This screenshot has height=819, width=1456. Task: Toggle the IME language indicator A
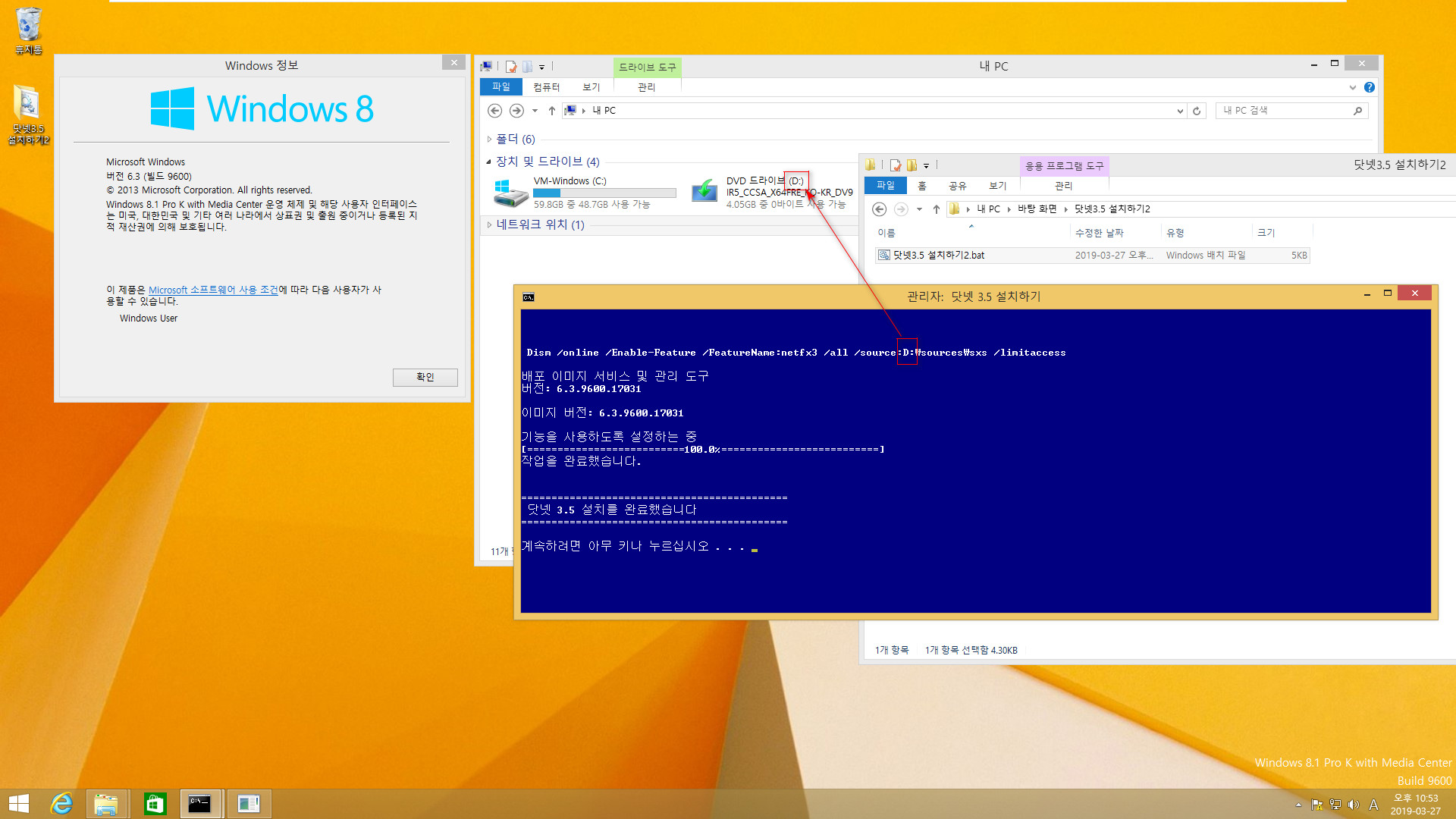pos(1373,805)
